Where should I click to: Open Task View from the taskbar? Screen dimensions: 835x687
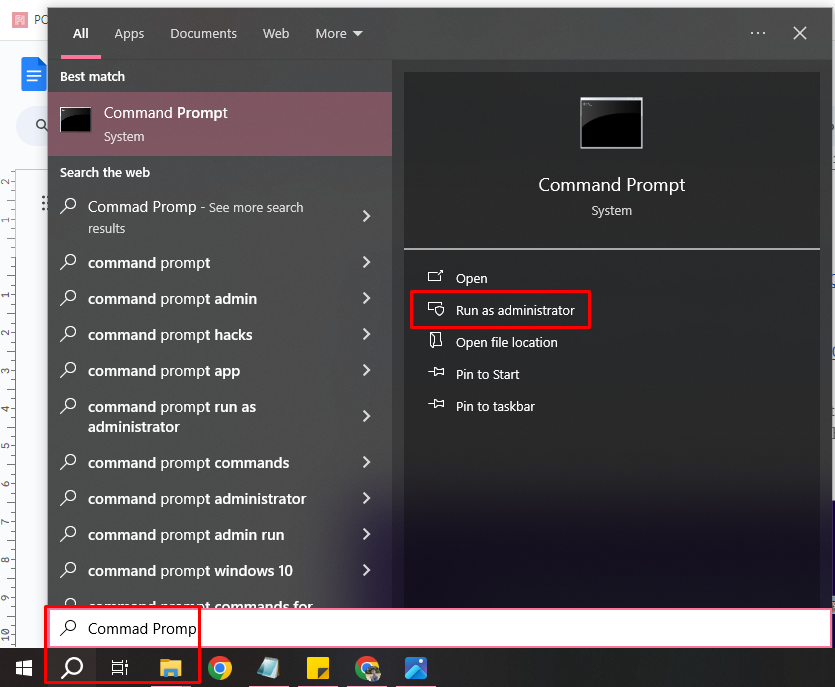tap(120, 668)
